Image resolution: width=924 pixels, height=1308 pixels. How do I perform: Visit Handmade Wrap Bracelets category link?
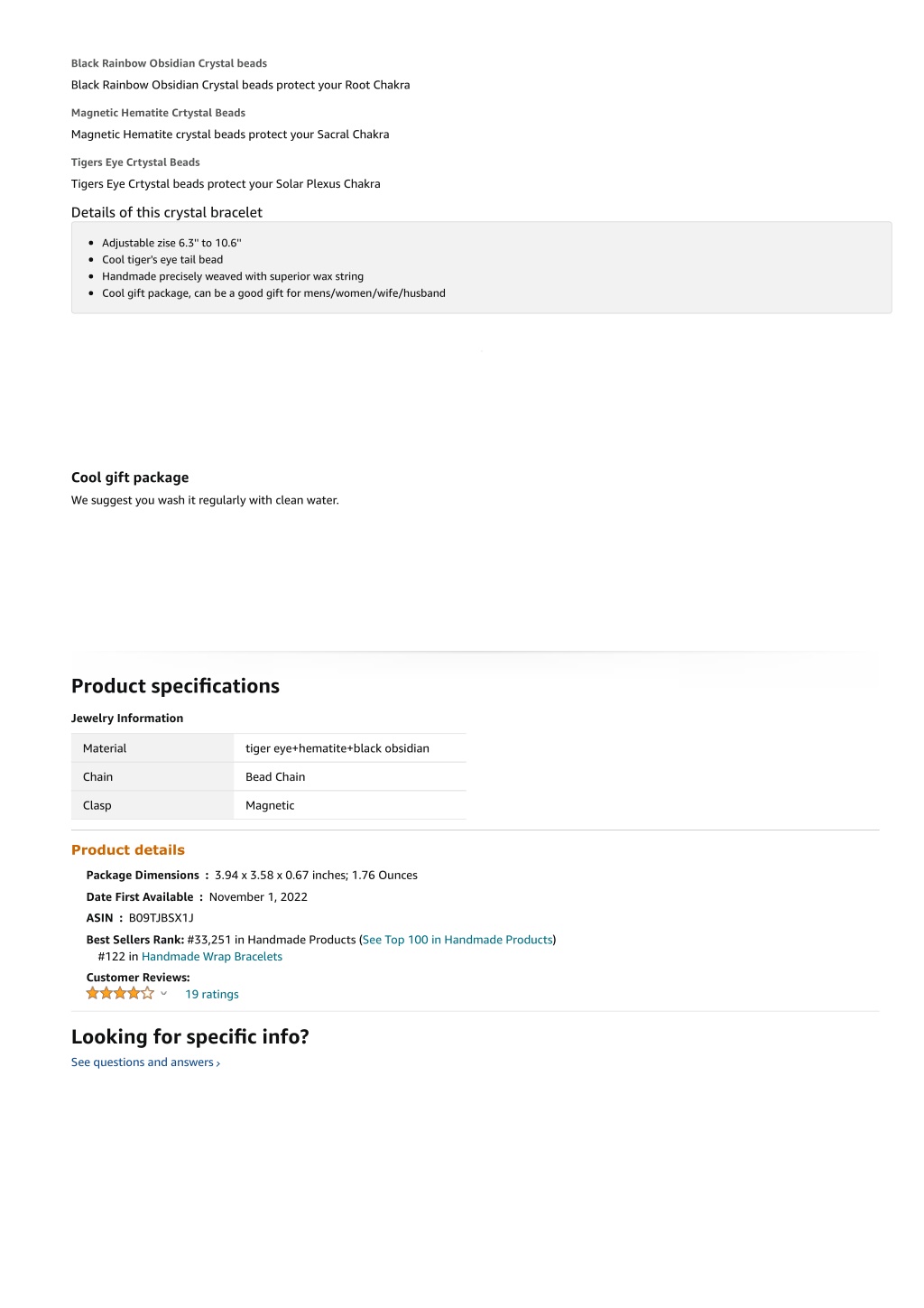point(212,957)
